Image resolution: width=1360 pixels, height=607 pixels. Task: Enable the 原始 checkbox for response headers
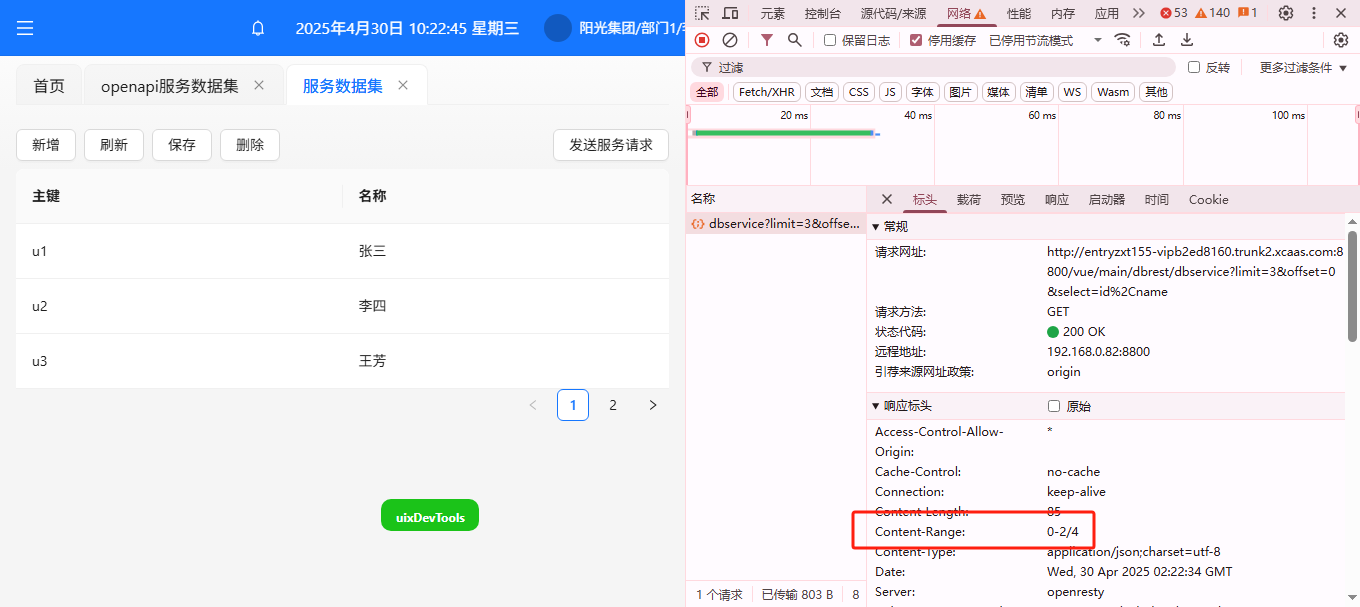1054,406
